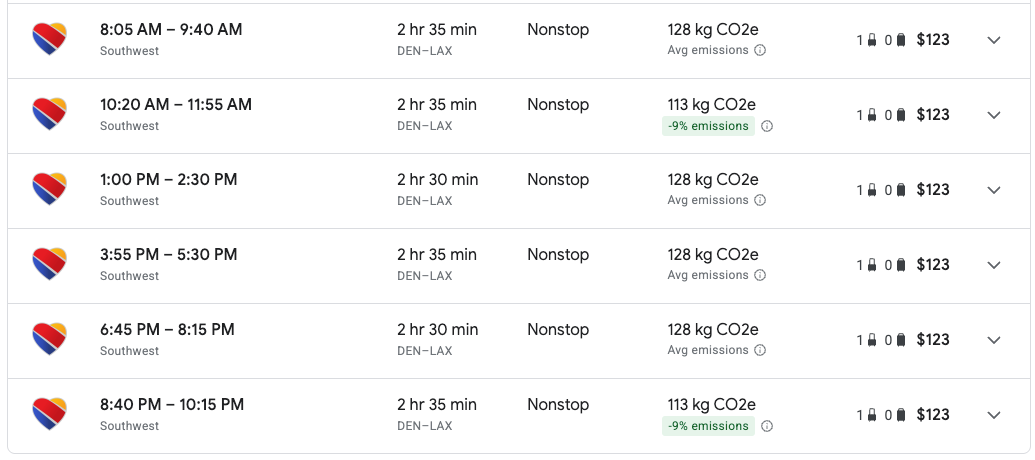Select the 1:00 PM – 2:30 PM flight

click(169, 180)
